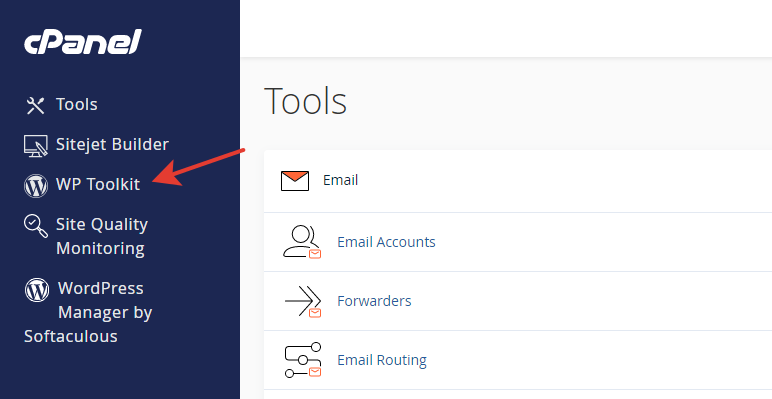
Task: Open the Email Routing link
Action: click(x=382, y=360)
